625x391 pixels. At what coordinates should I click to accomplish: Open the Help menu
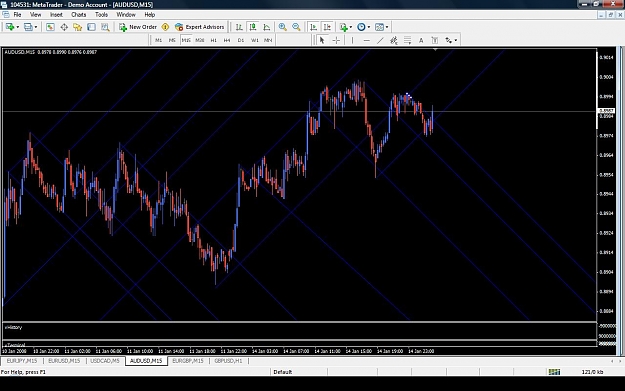point(149,14)
